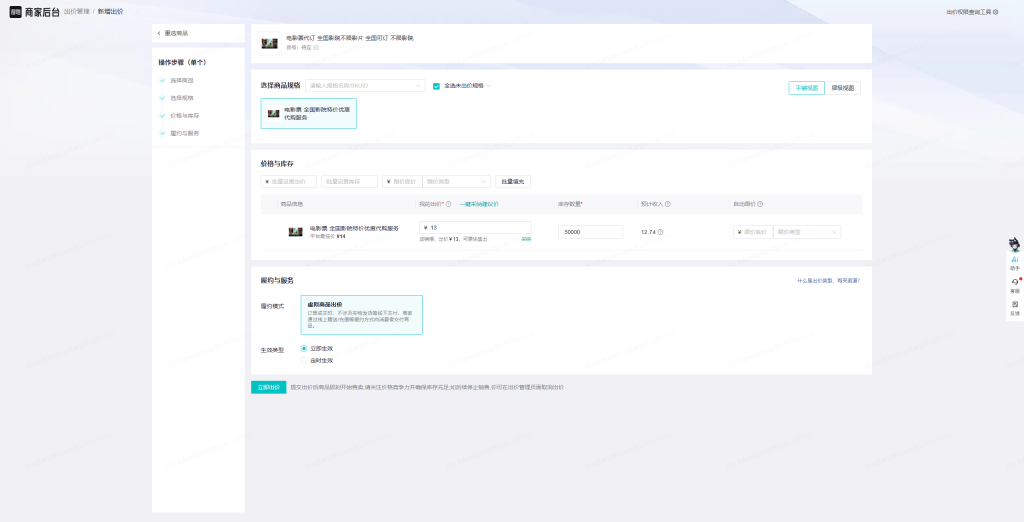Select the 立即生效 radio button

pos(304,349)
